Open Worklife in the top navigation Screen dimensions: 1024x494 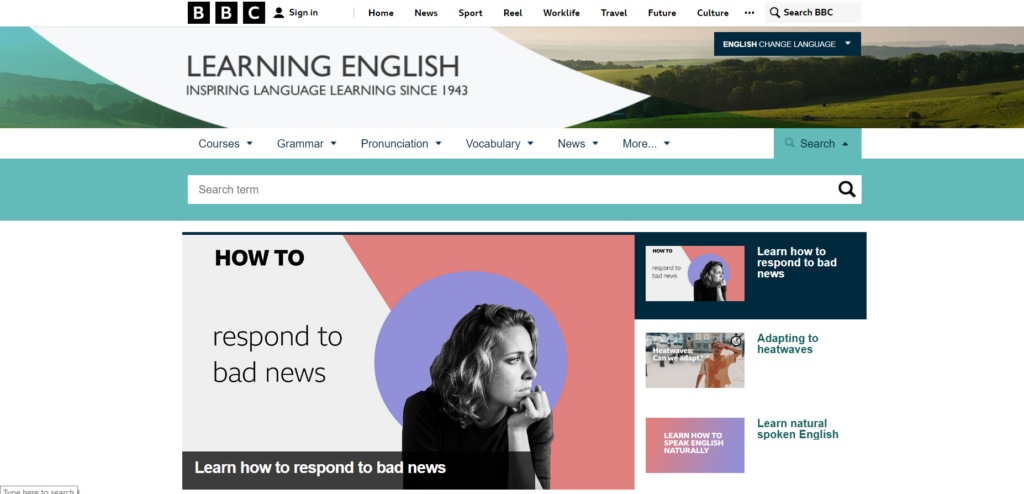pyautogui.click(x=561, y=13)
